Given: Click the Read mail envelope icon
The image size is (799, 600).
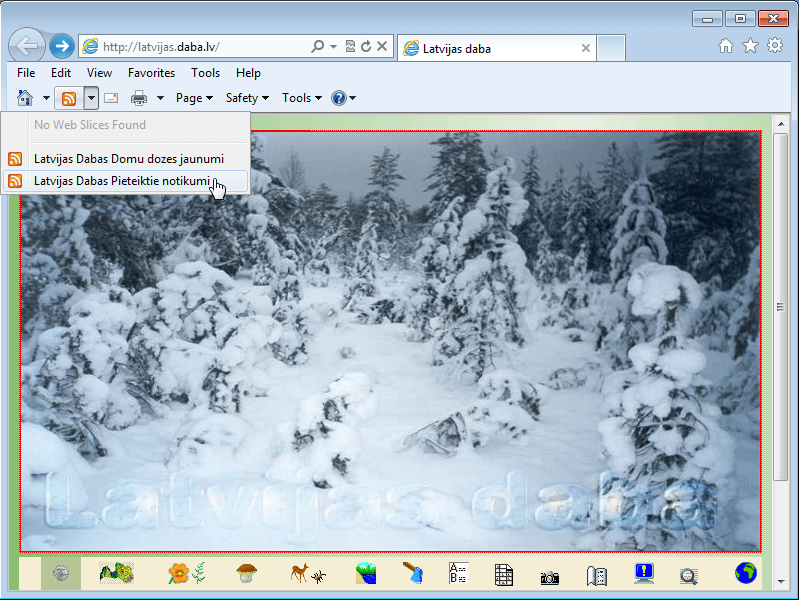Looking at the screenshot, I should (111, 97).
